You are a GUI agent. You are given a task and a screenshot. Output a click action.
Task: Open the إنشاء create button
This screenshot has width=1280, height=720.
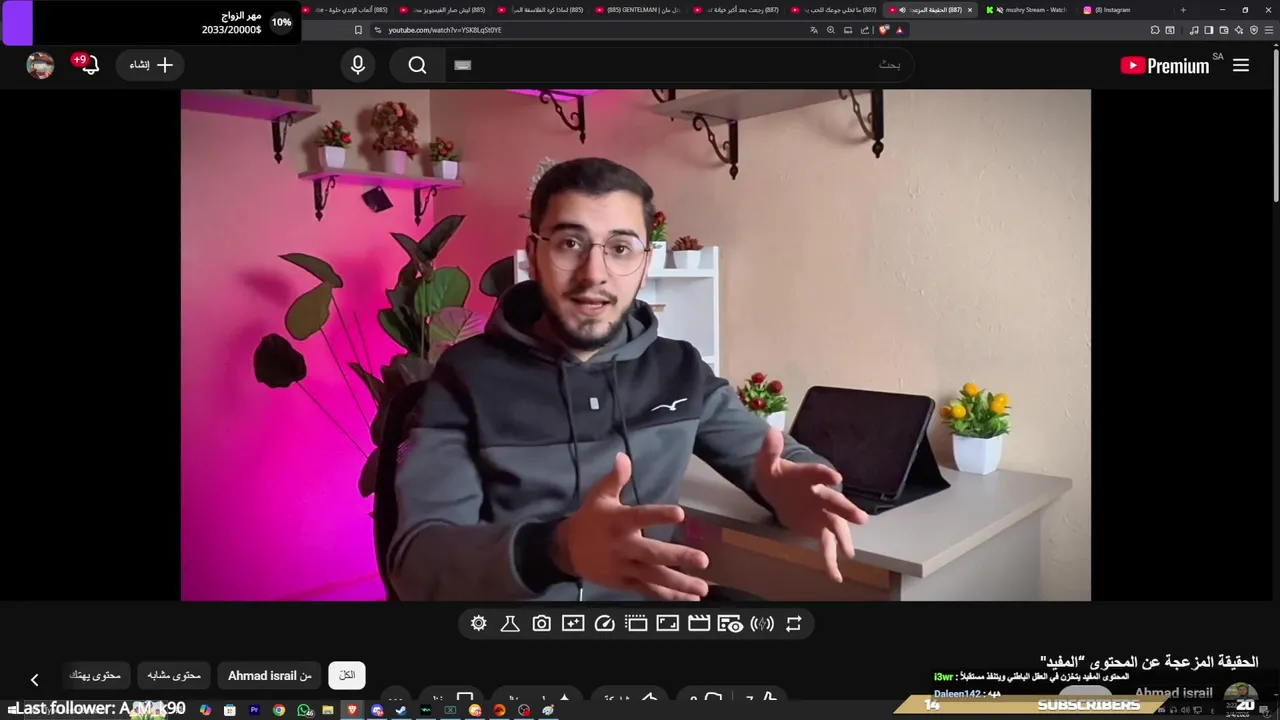coord(150,65)
